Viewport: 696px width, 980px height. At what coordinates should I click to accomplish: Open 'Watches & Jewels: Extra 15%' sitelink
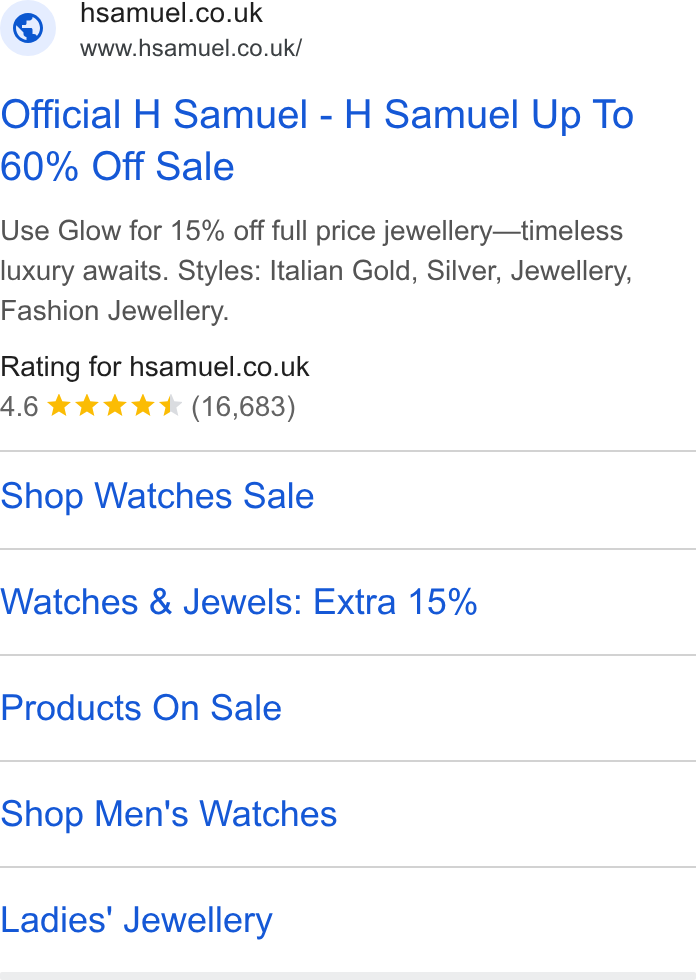tap(239, 602)
